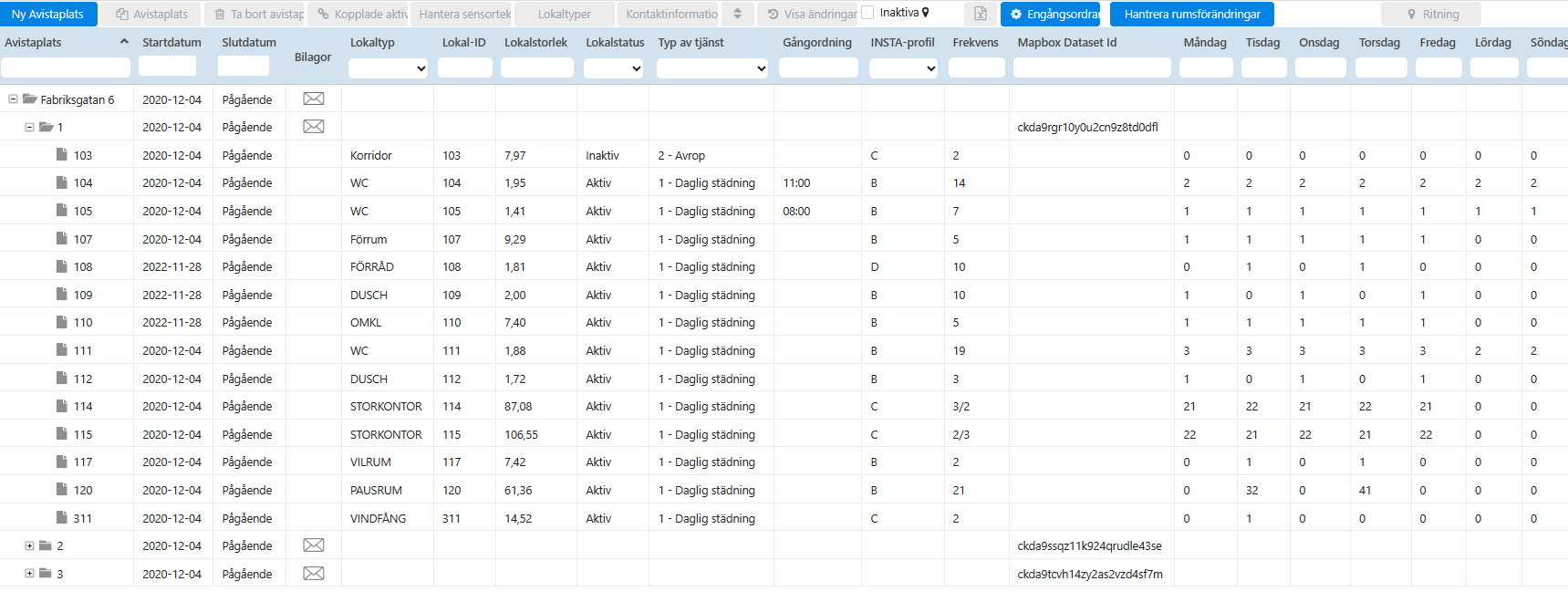Open the Typ av tjänst filter dropdown
This screenshot has height=602, width=1568.
[x=712, y=68]
